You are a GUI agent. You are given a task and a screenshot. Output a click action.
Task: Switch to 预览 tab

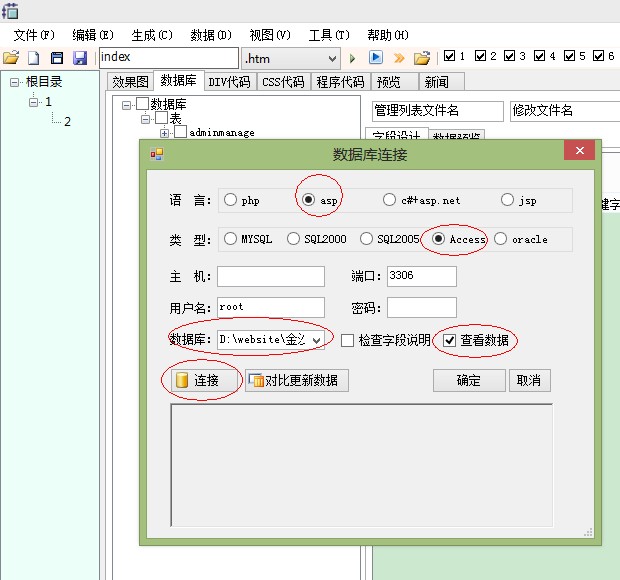tap(394, 82)
